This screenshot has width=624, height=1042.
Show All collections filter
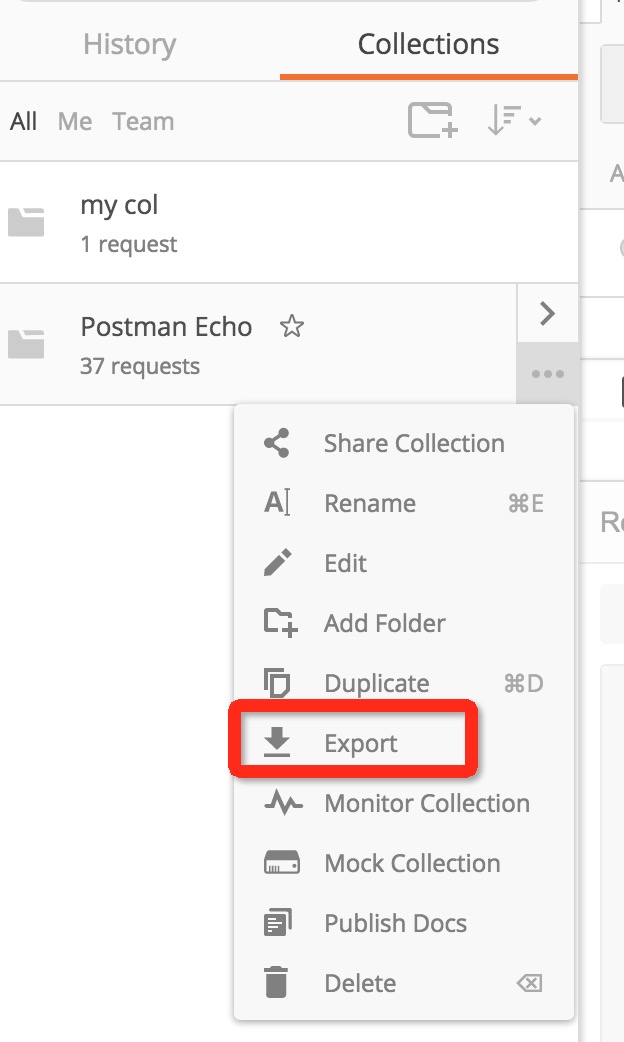[23, 122]
